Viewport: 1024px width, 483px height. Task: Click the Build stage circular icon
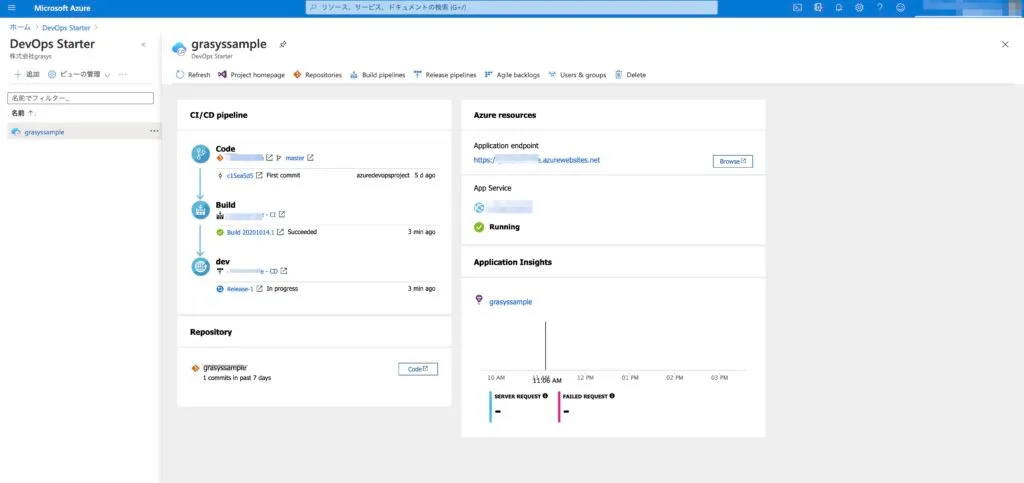[x=200, y=210]
